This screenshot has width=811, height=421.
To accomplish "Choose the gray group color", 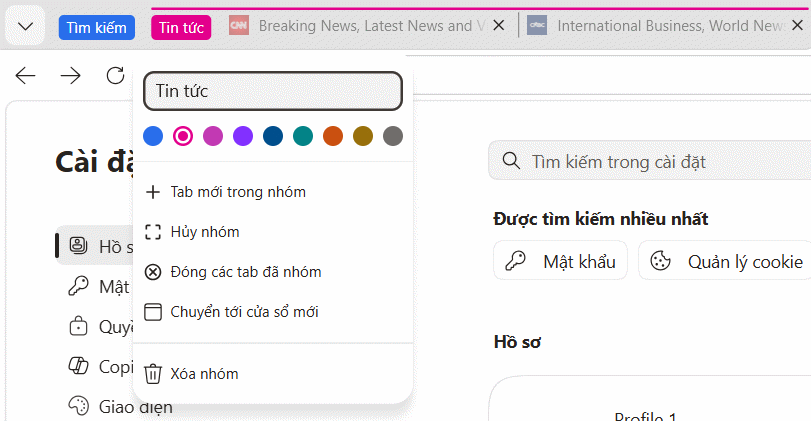I will pos(393,136).
